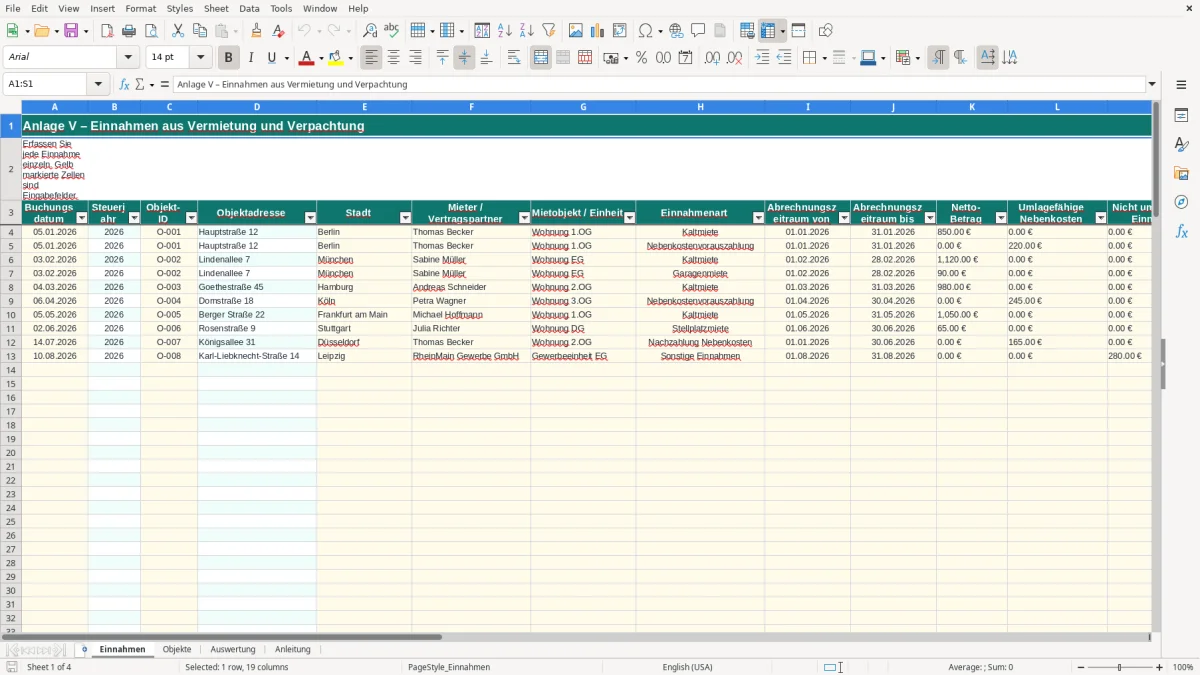This screenshot has width=1200, height=675.
Task: Open Function Wizard beside Name Box
Action: [124, 84]
